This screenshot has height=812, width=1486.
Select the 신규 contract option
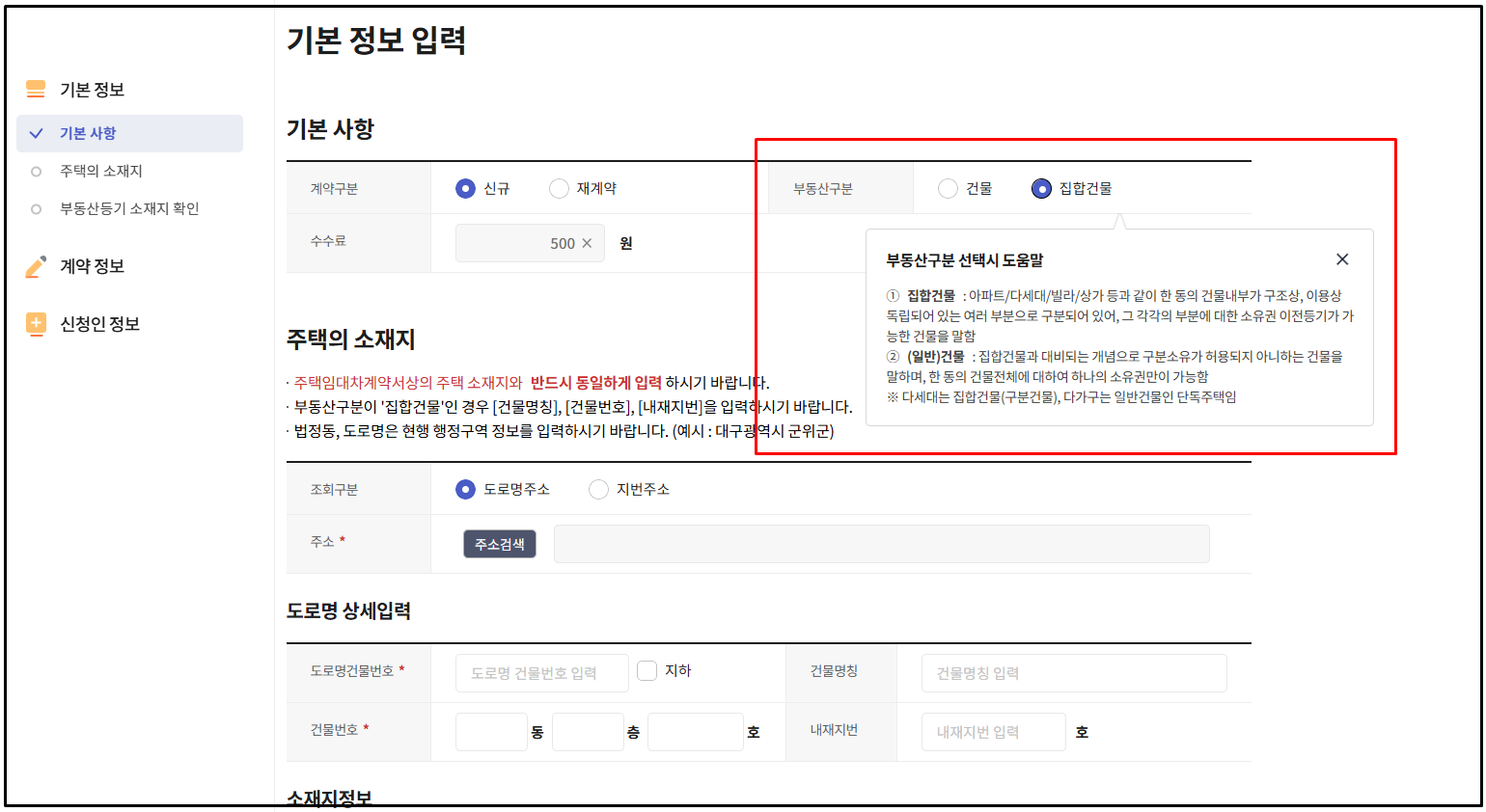click(x=464, y=188)
